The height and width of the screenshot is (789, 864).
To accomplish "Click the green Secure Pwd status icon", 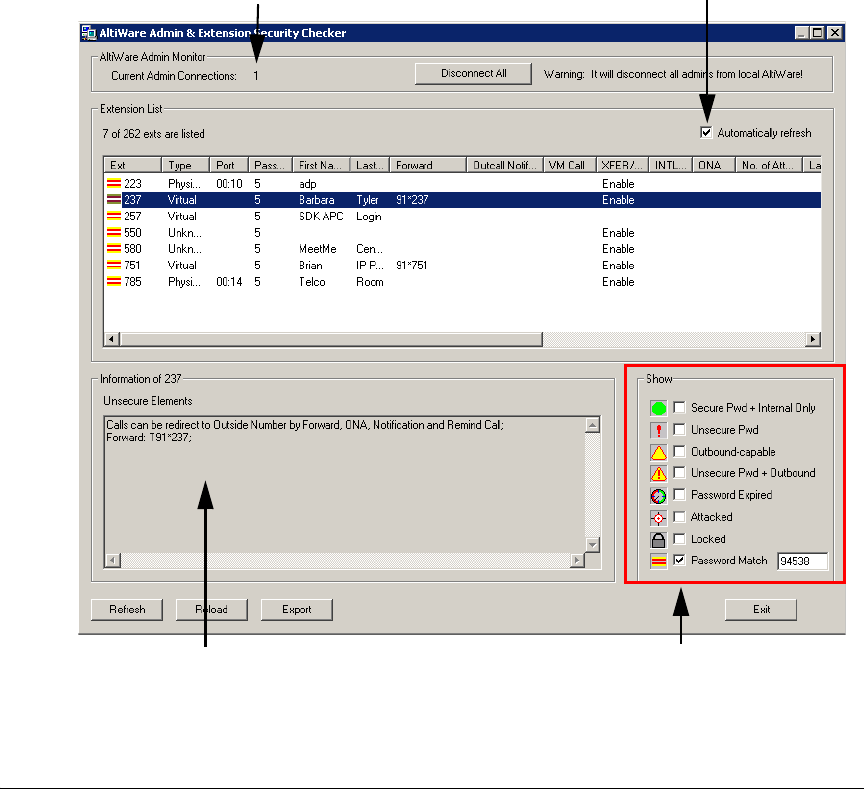I will (658, 408).
